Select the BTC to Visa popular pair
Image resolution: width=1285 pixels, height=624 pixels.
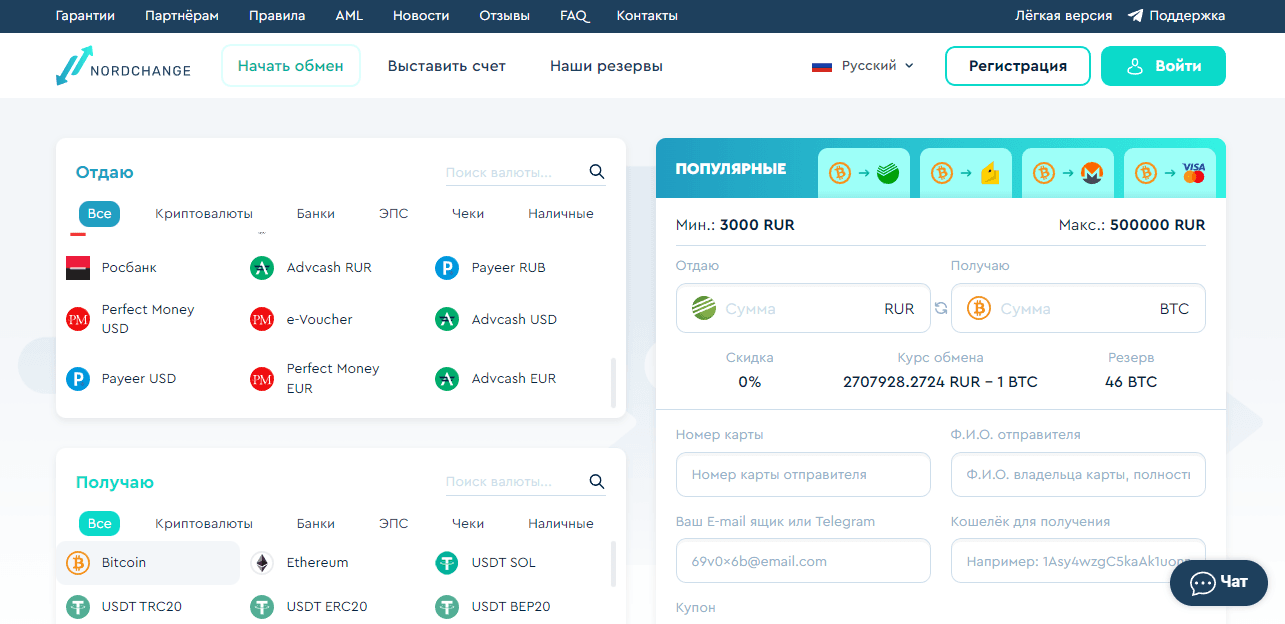[1169, 172]
